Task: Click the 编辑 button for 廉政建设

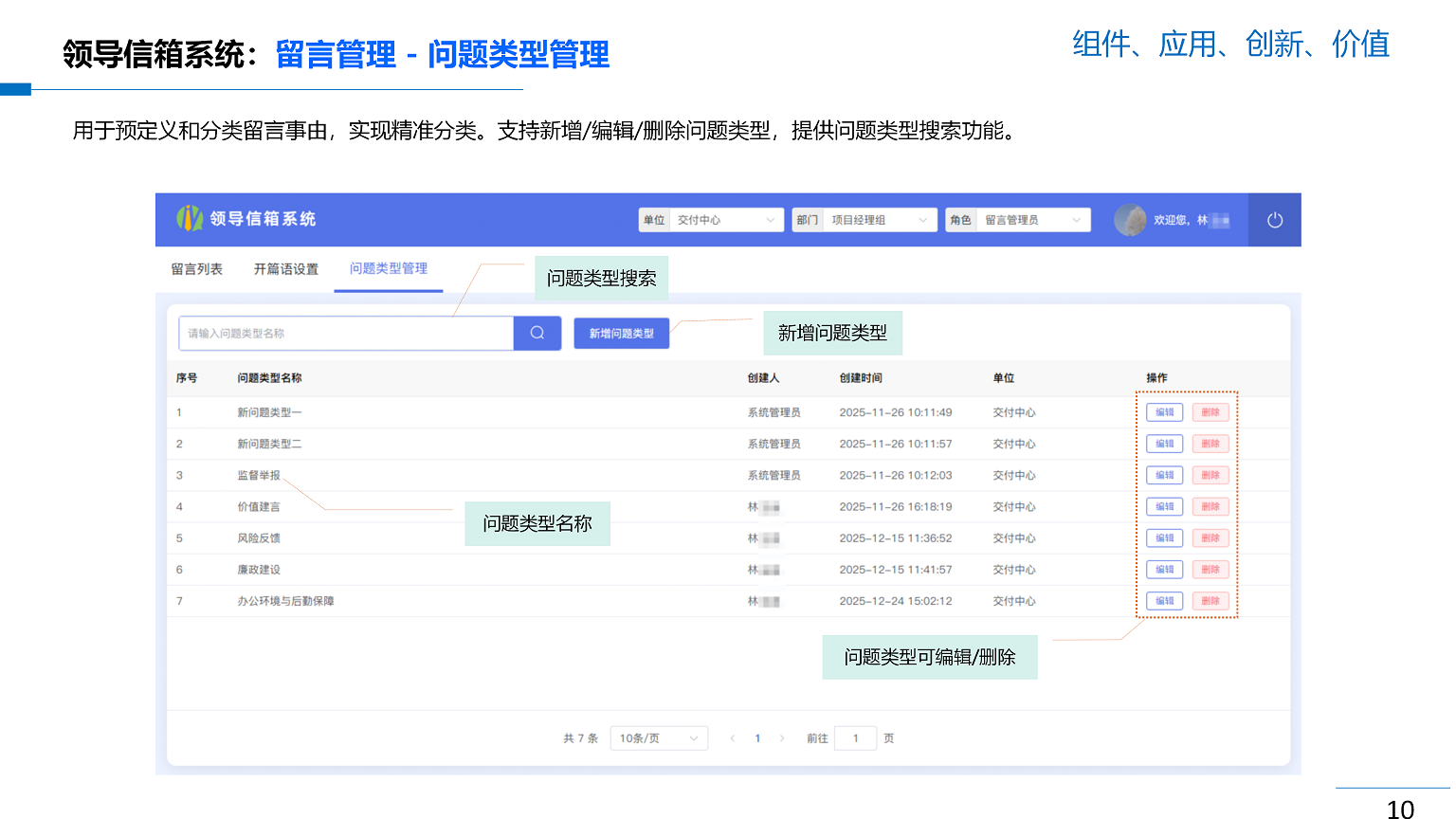Action: (1164, 569)
